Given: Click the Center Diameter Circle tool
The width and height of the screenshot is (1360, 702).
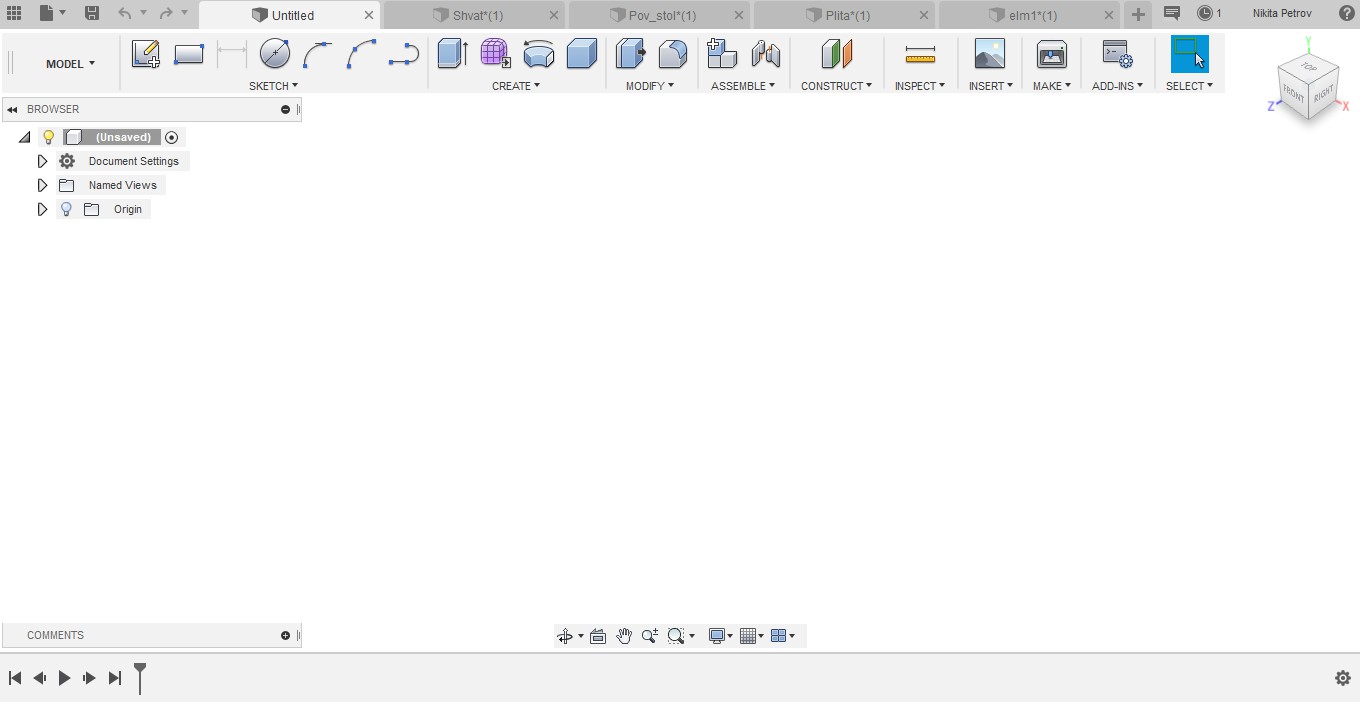Looking at the screenshot, I should (274, 54).
